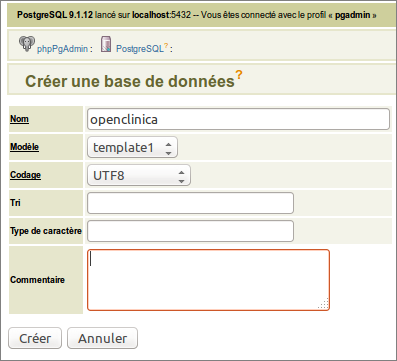Click the Créer button

point(35,338)
